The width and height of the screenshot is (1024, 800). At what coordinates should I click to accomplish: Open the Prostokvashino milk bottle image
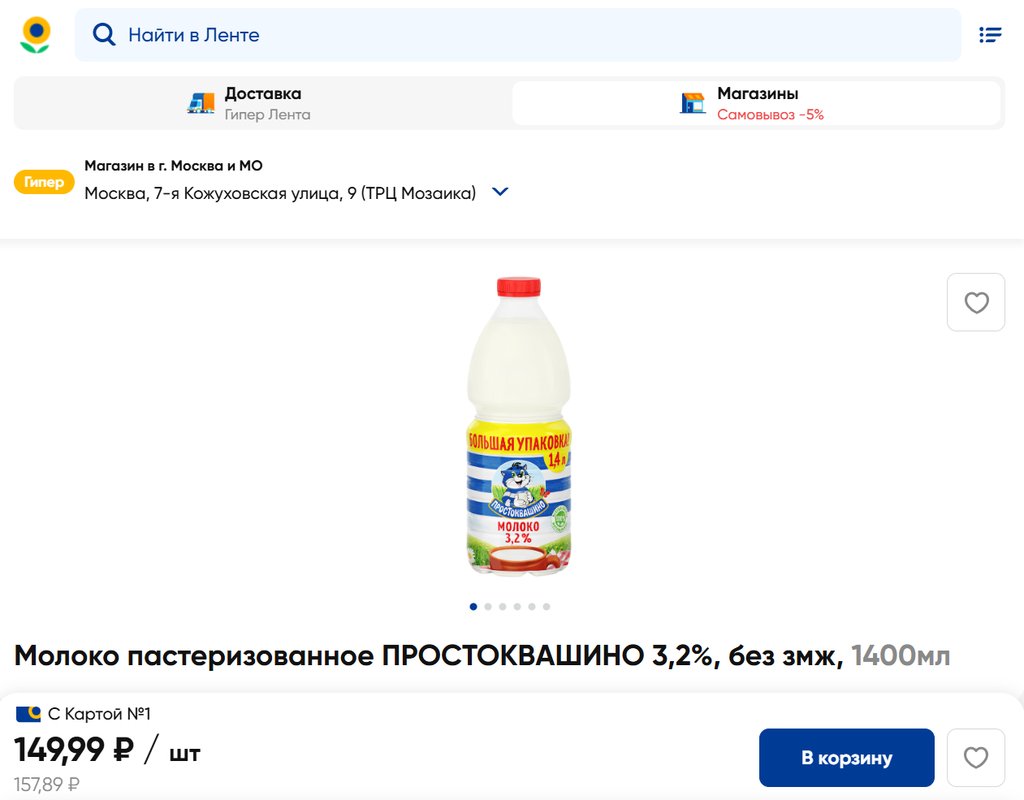pyautogui.click(x=519, y=426)
